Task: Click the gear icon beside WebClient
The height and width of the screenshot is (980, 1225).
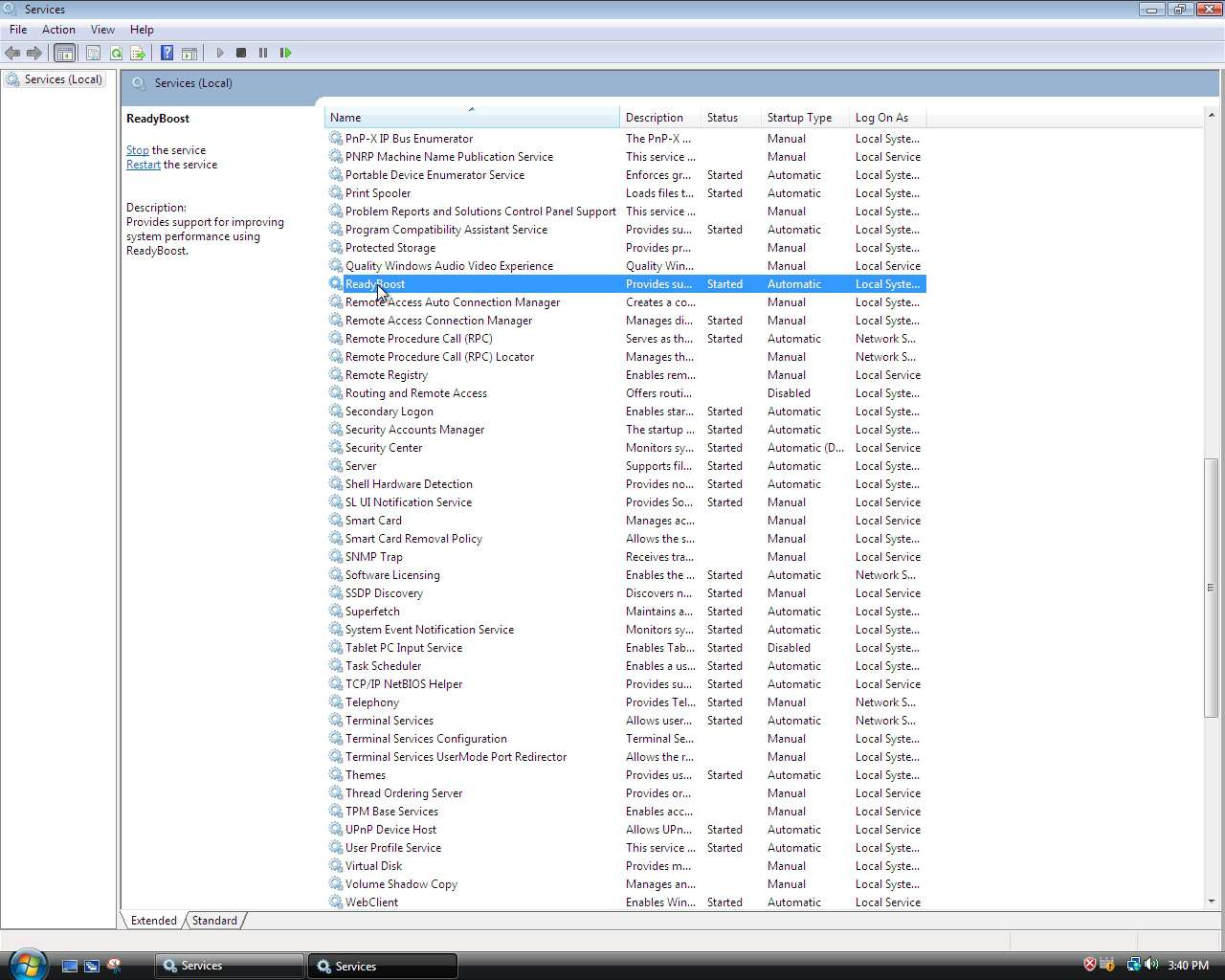Action: (x=336, y=902)
